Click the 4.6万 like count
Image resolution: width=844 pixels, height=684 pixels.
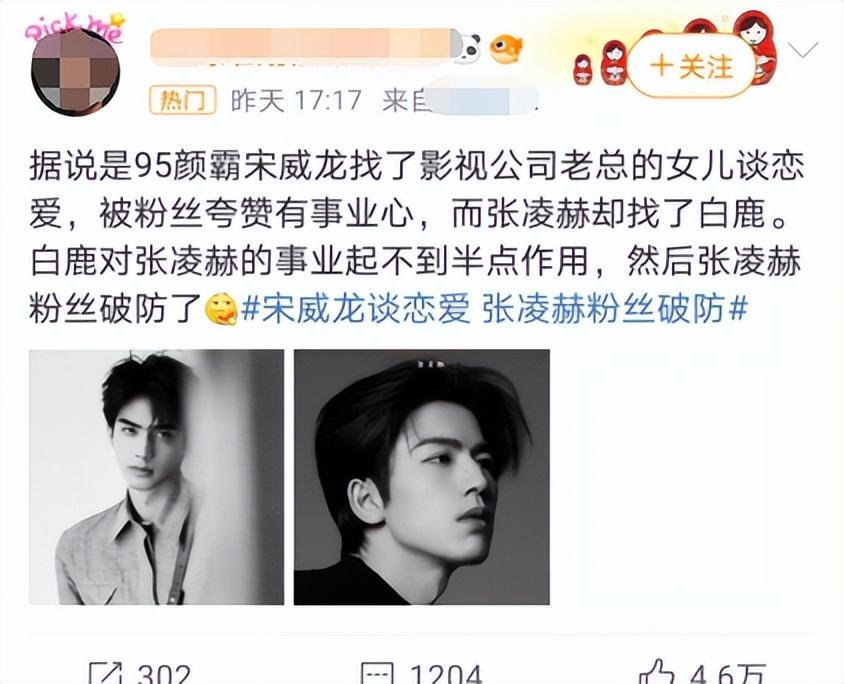pos(728,674)
